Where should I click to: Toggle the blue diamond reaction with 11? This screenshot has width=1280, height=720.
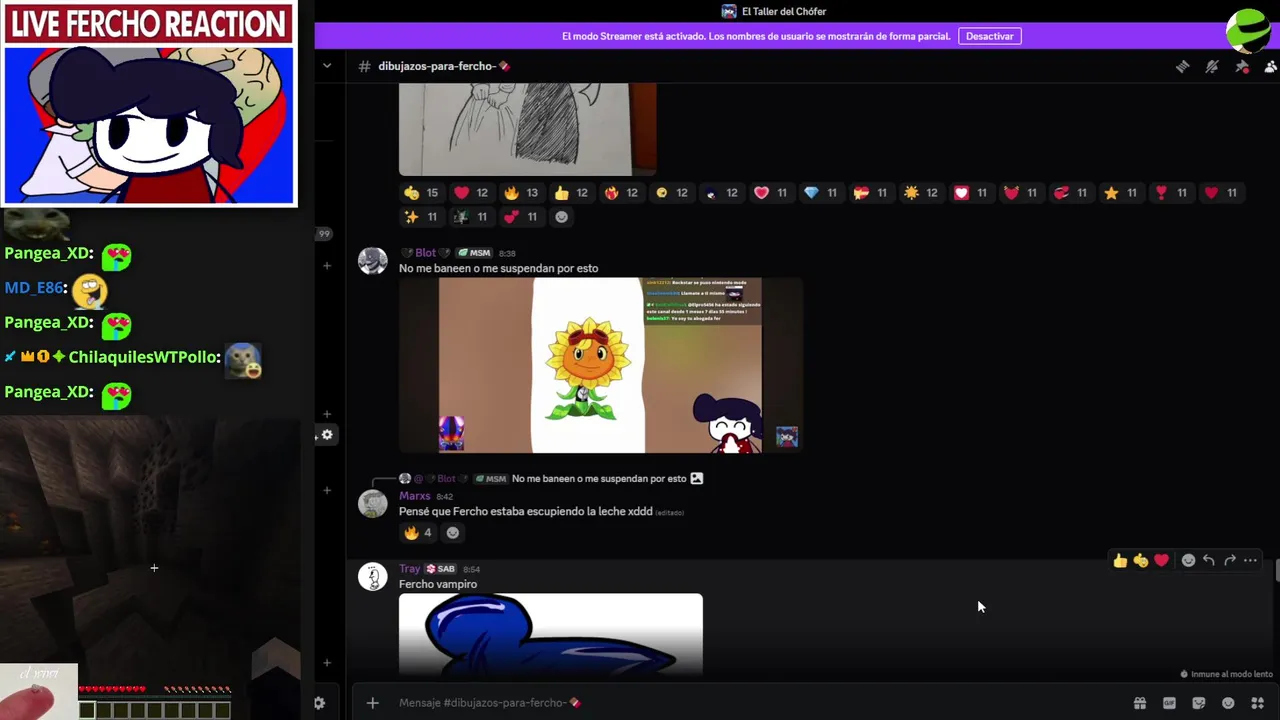pos(820,193)
